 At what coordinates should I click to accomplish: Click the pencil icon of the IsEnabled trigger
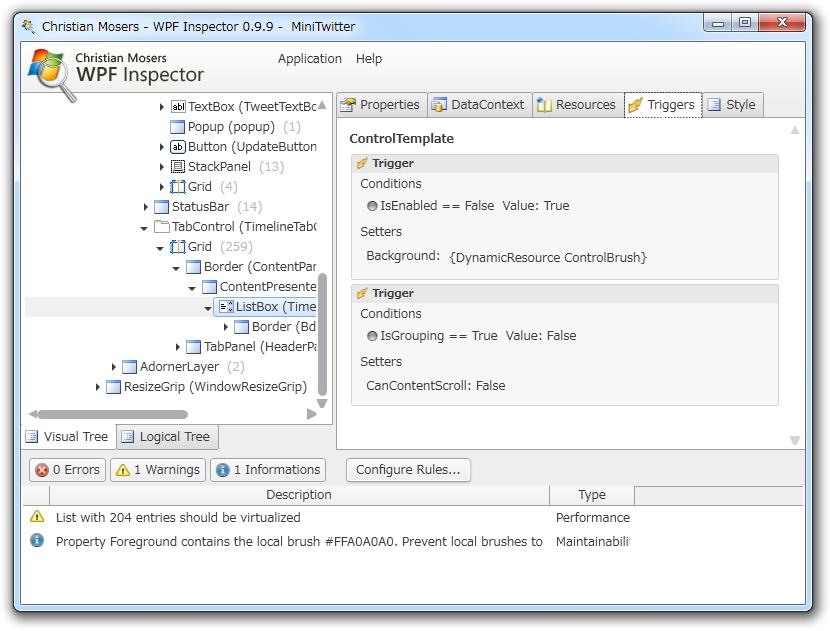[x=362, y=163]
